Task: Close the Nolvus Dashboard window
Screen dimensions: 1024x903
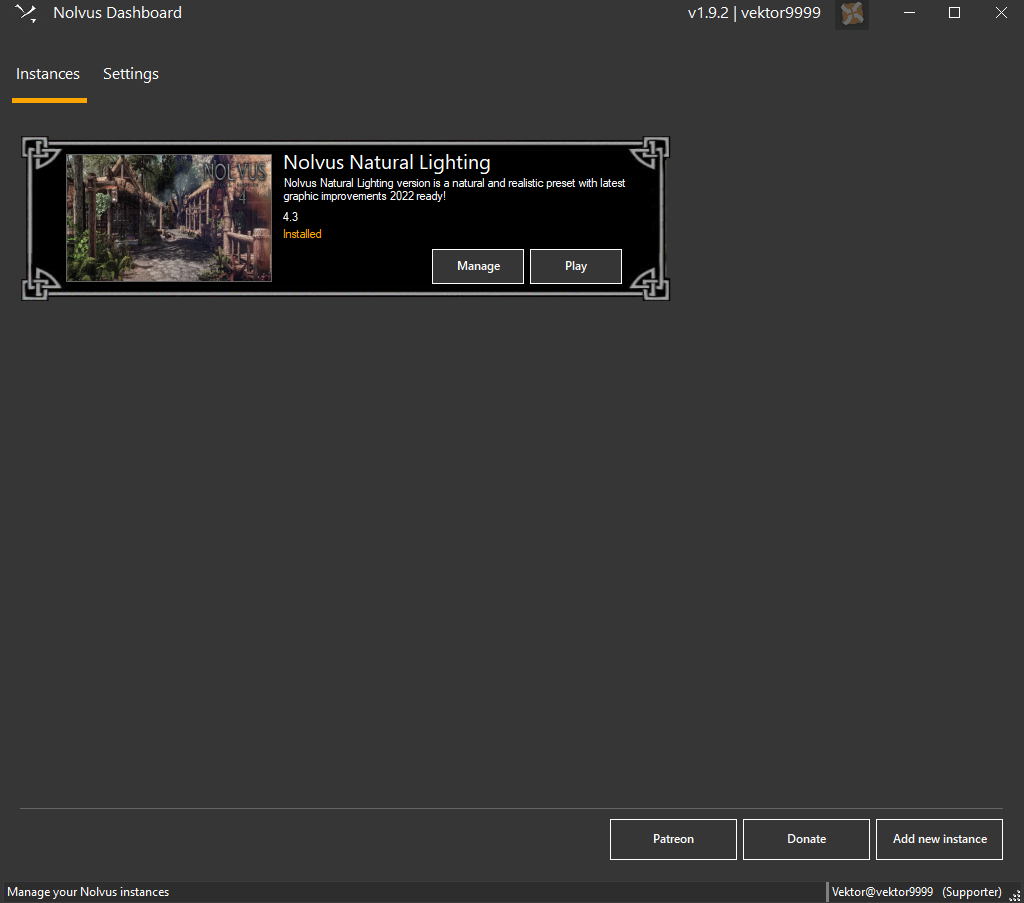Action: (1000, 13)
